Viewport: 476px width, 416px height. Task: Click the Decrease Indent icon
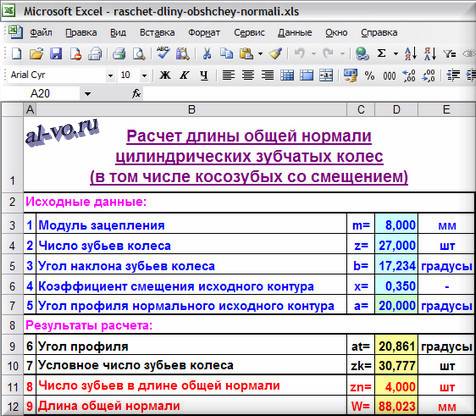(453, 75)
